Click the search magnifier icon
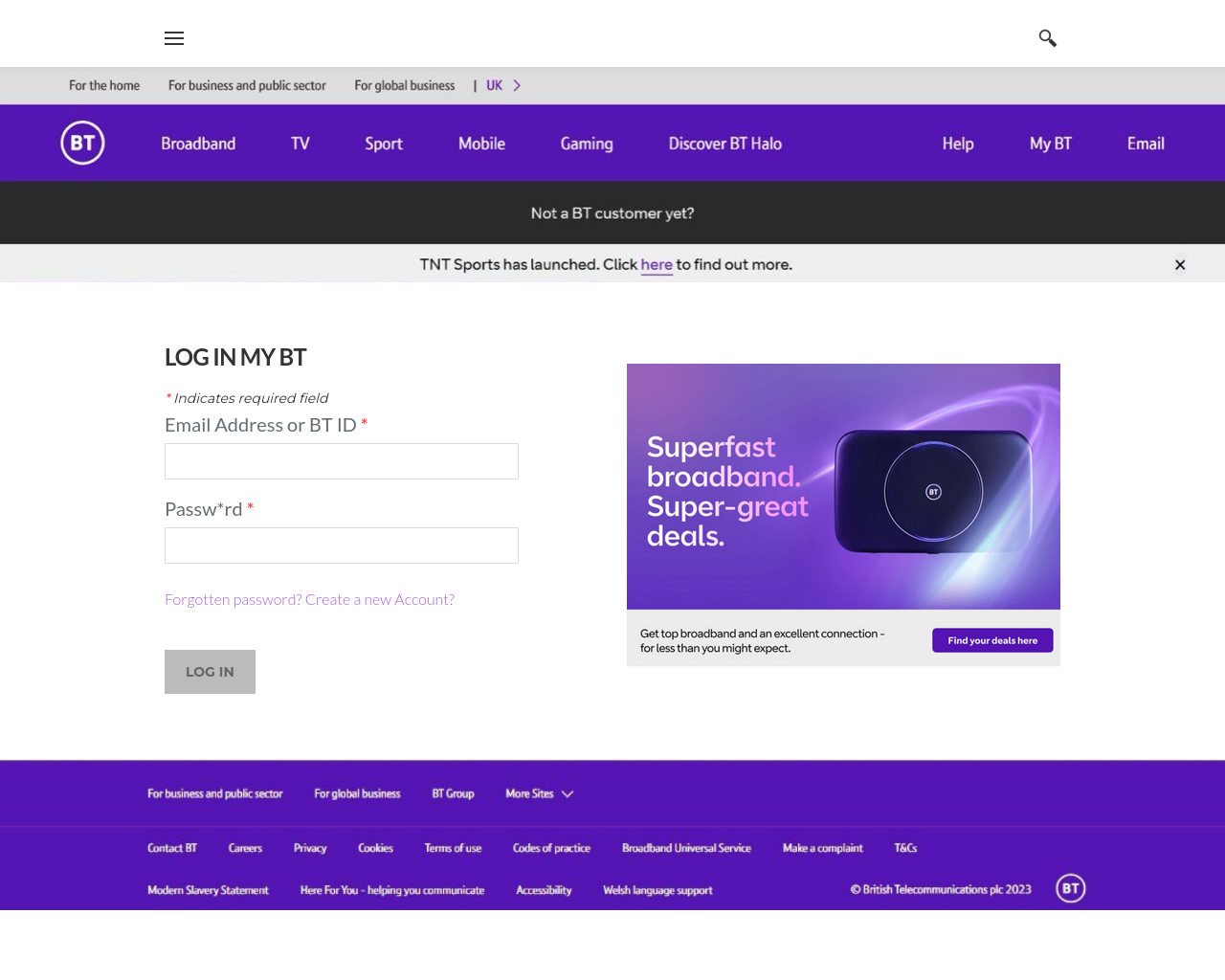 [x=1048, y=38]
